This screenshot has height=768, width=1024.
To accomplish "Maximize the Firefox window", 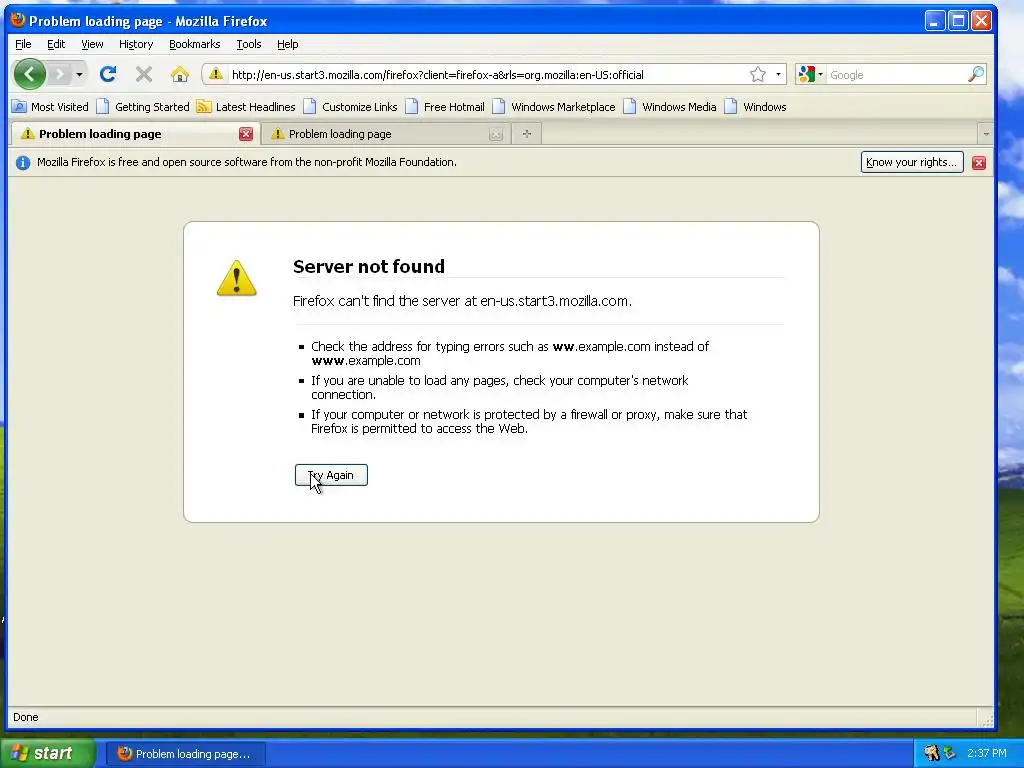I will click(x=958, y=21).
